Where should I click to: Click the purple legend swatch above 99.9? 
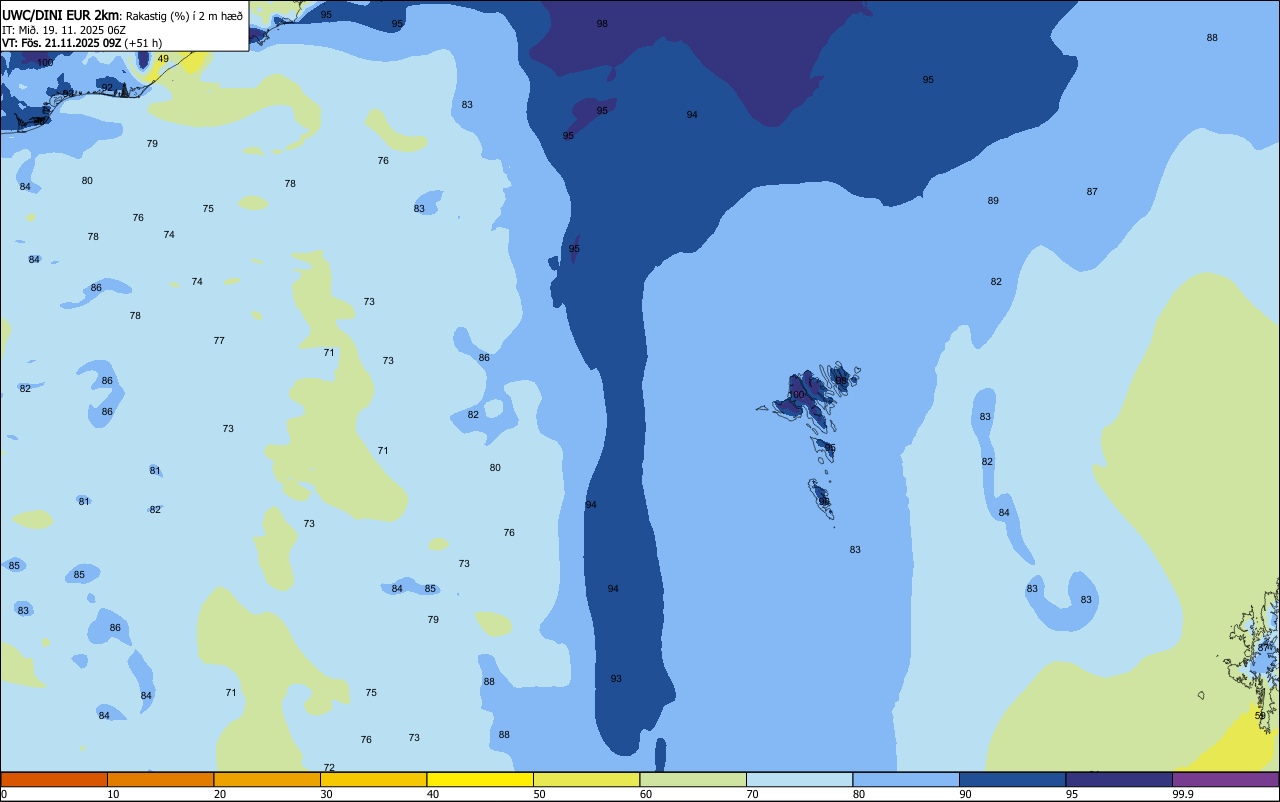click(1225, 779)
